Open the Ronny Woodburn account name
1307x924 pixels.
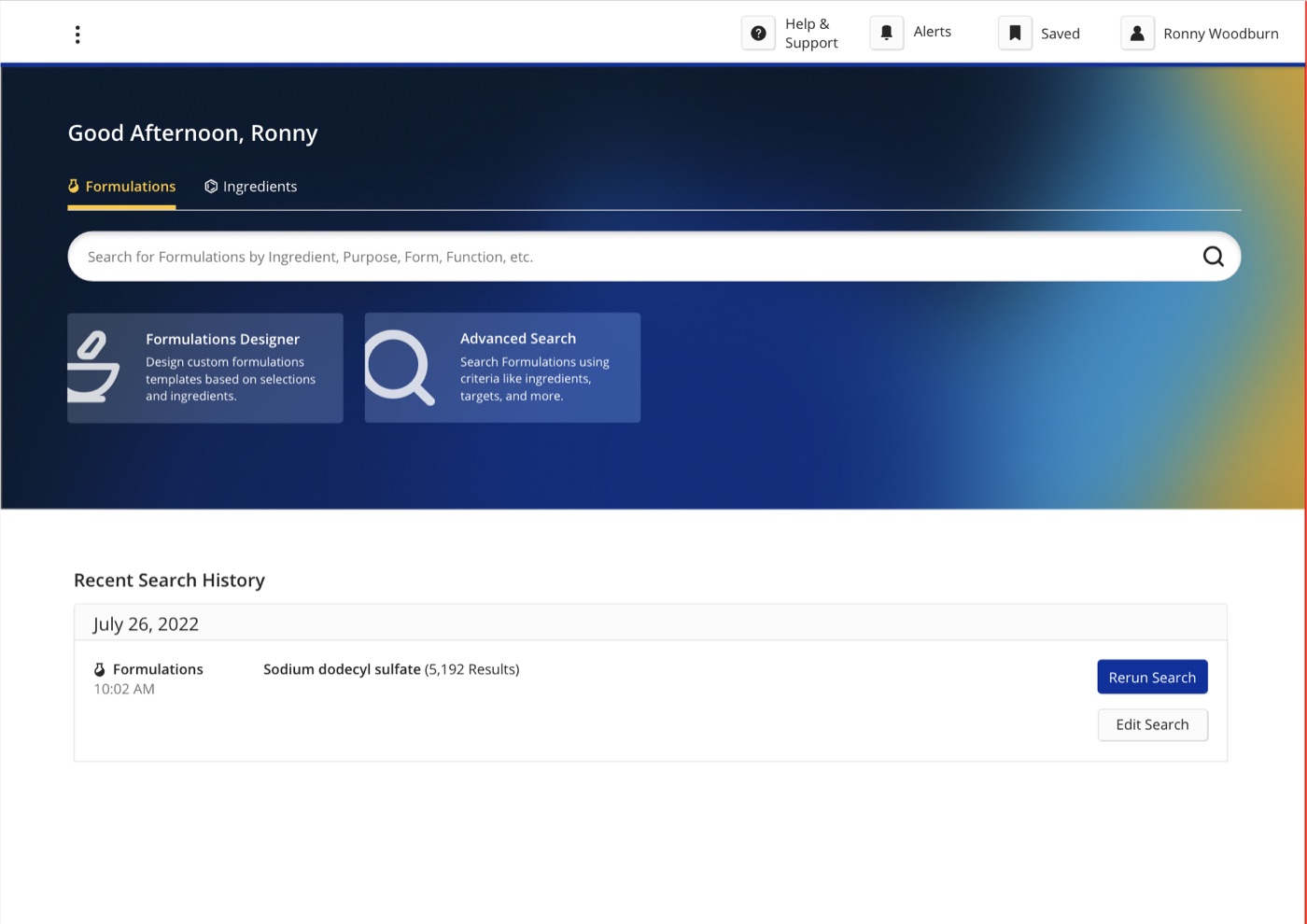coord(1220,34)
